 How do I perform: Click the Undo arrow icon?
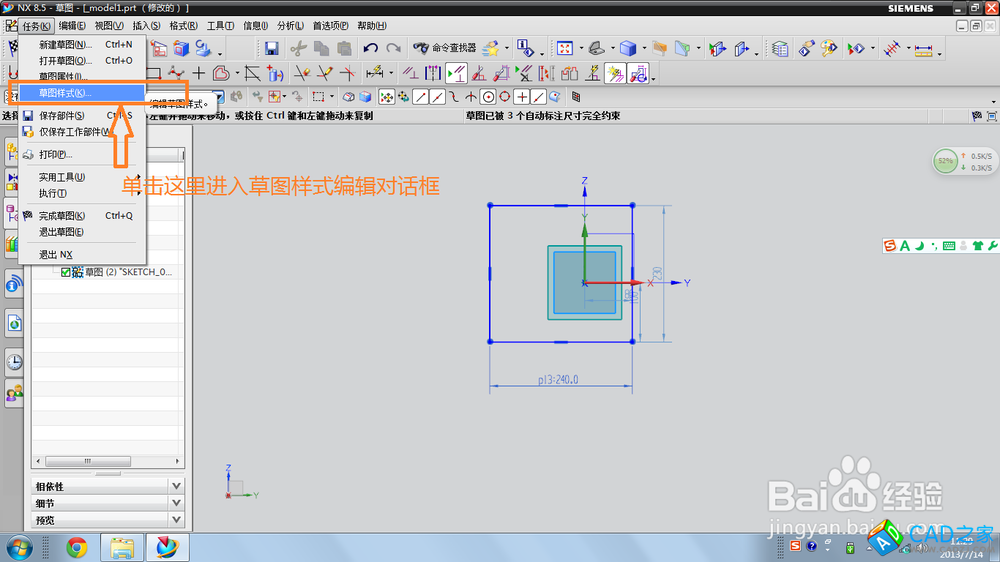[x=371, y=48]
